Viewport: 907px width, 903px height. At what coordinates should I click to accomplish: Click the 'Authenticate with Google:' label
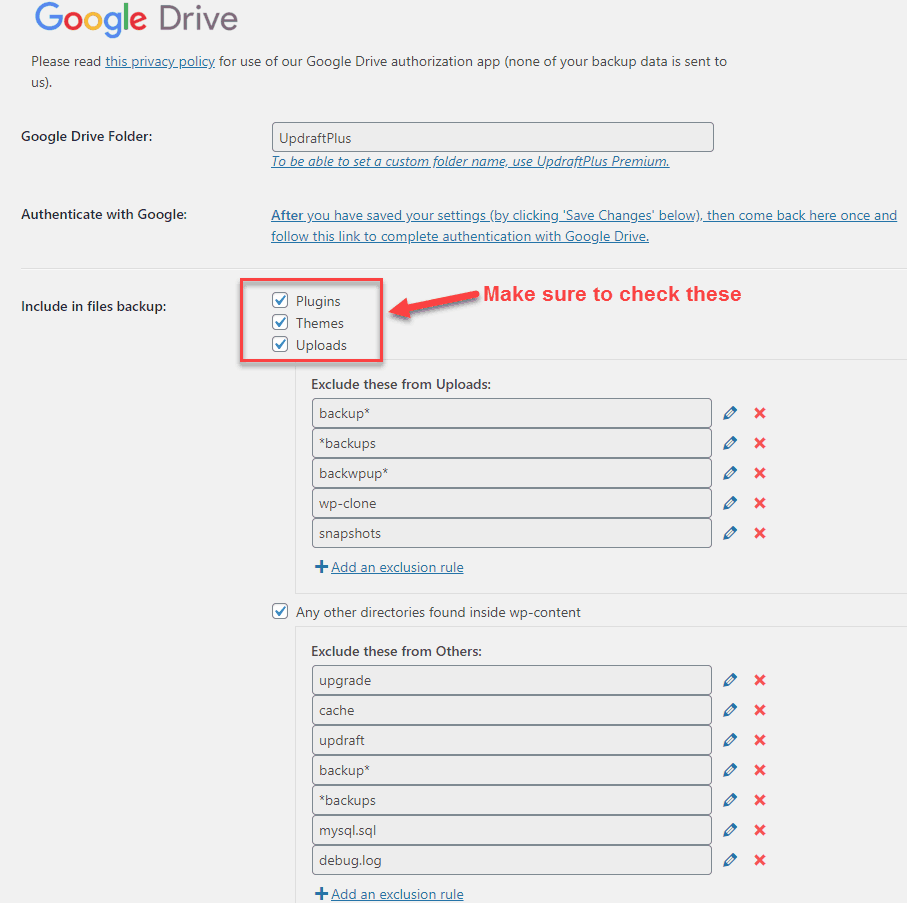(104, 215)
